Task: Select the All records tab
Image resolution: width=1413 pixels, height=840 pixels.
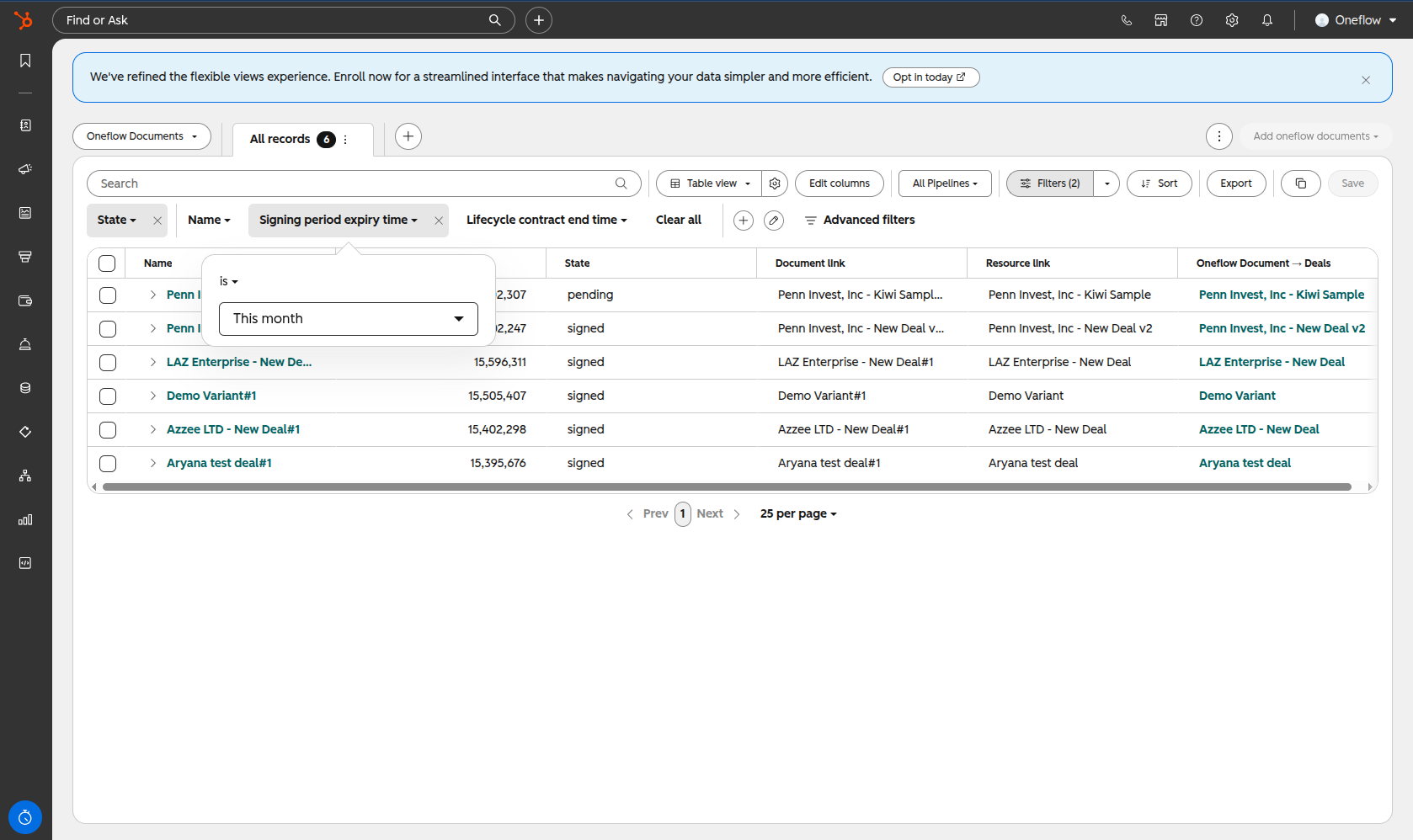Action: [280, 139]
